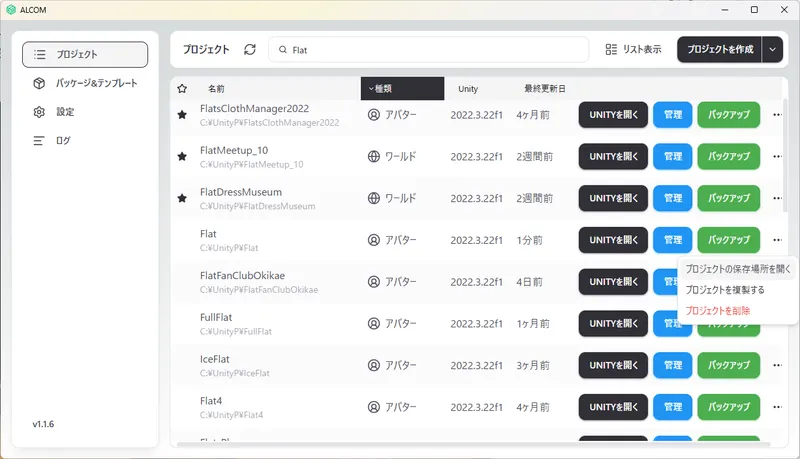800x459 pixels.
Task: Open FlatMeetup_10 in Unity
Action: [613, 157]
